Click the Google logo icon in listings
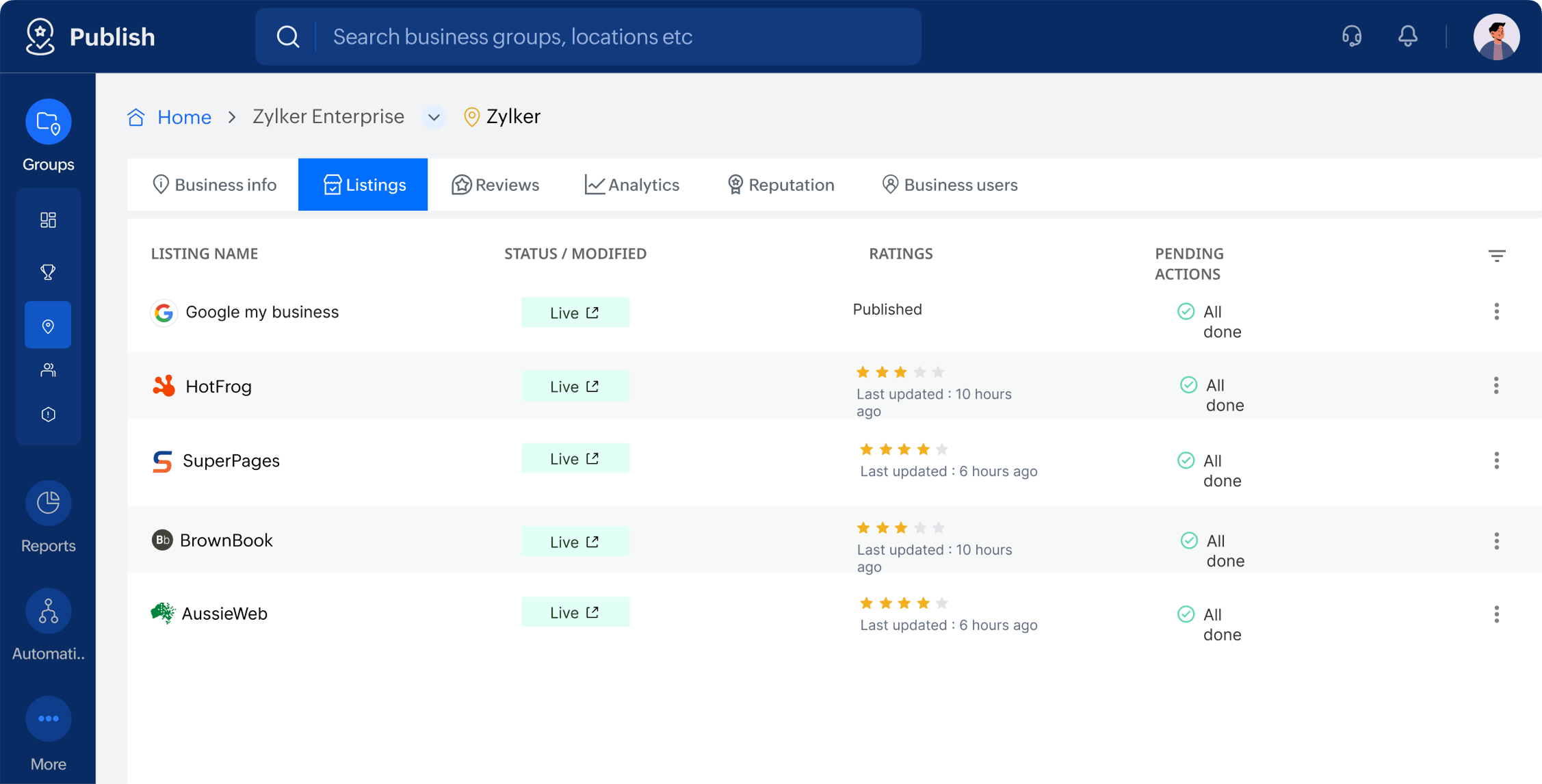 coord(164,313)
